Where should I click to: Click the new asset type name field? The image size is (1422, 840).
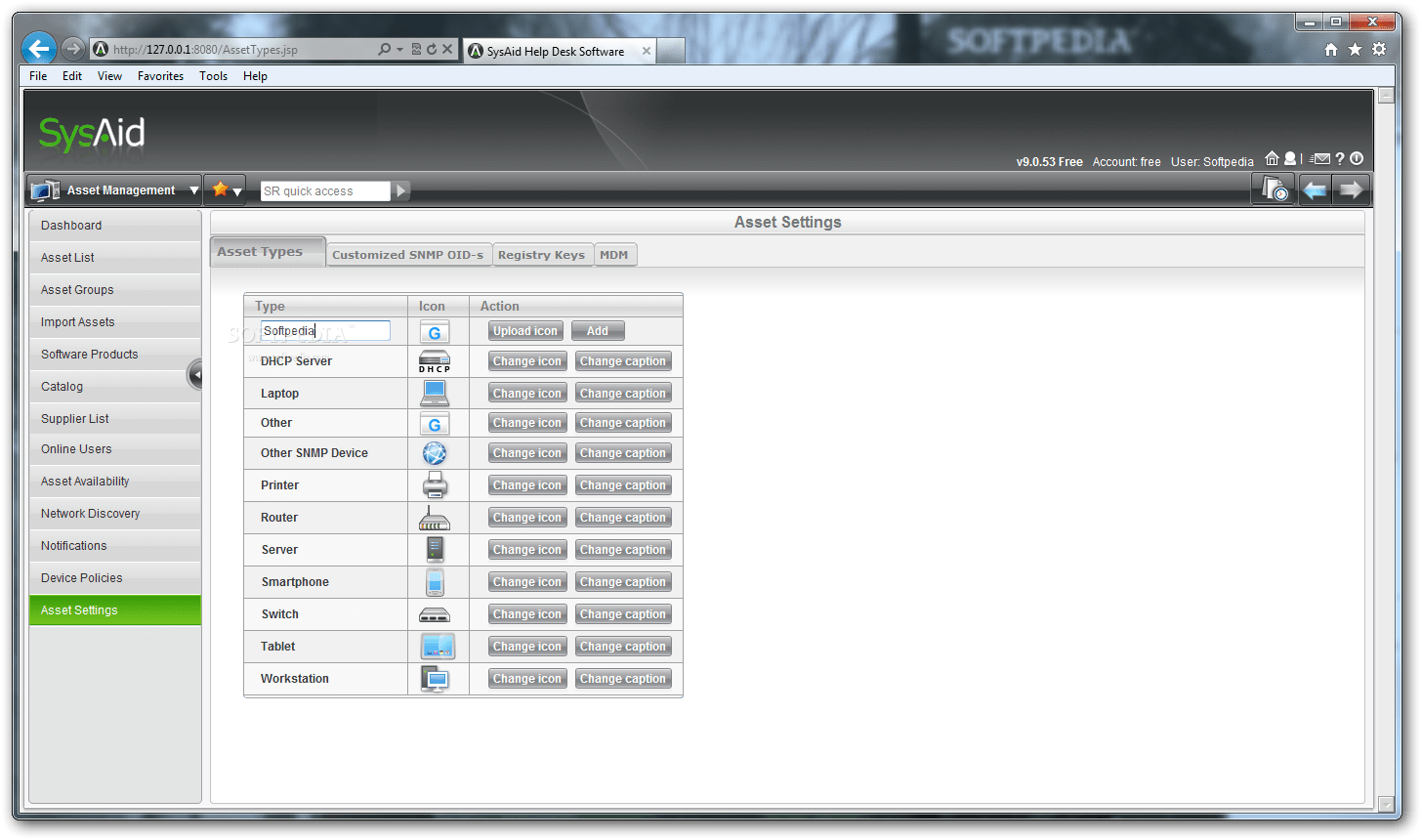click(x=324, y=330)
